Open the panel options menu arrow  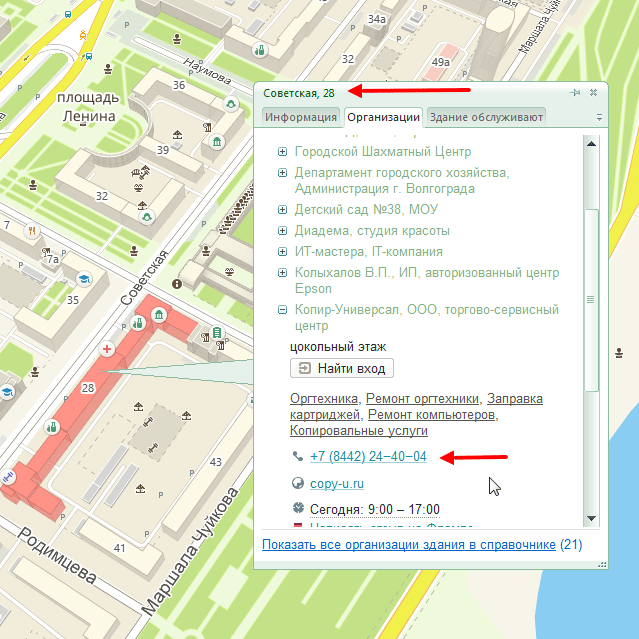pos(599,117)
